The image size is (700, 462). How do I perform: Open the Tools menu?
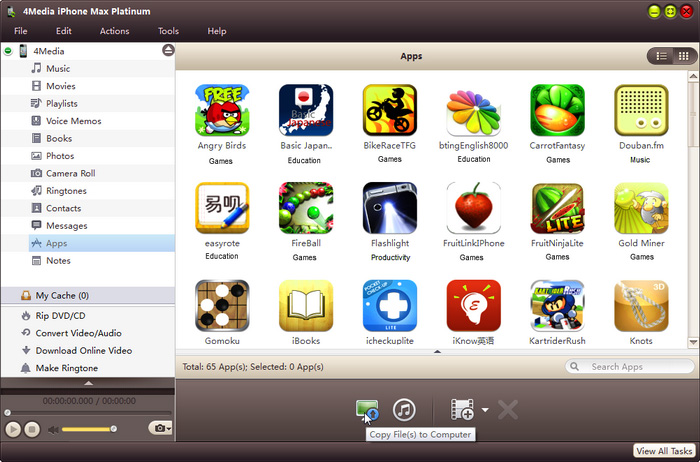tap(168, 31)
